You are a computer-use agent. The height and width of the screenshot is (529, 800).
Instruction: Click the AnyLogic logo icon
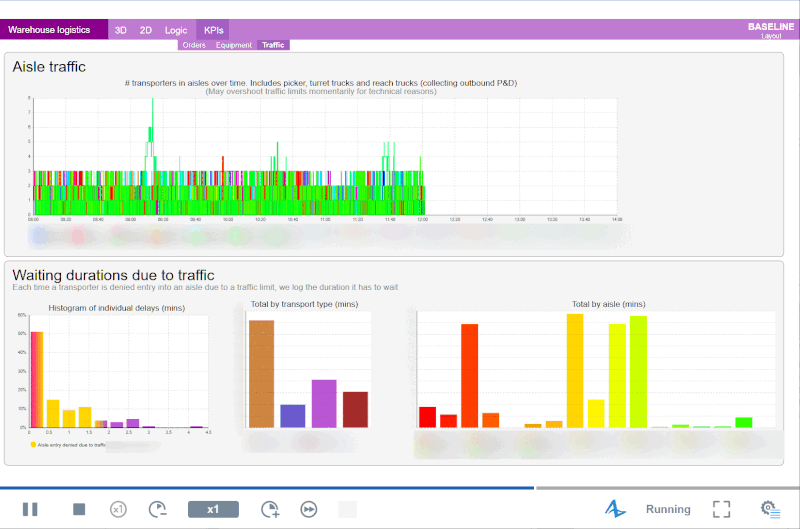616,509
